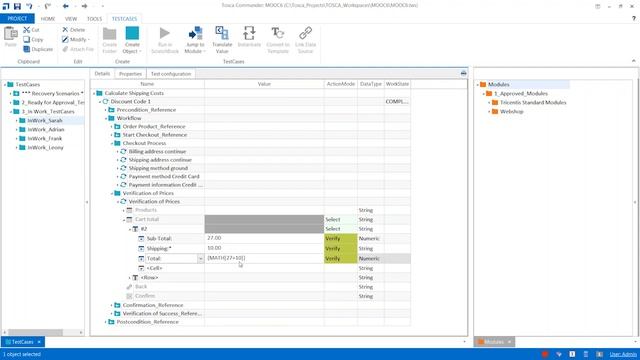Click the Undo arrow in the title bar
This screenshot has height=360, width=640.
(29, 6)
